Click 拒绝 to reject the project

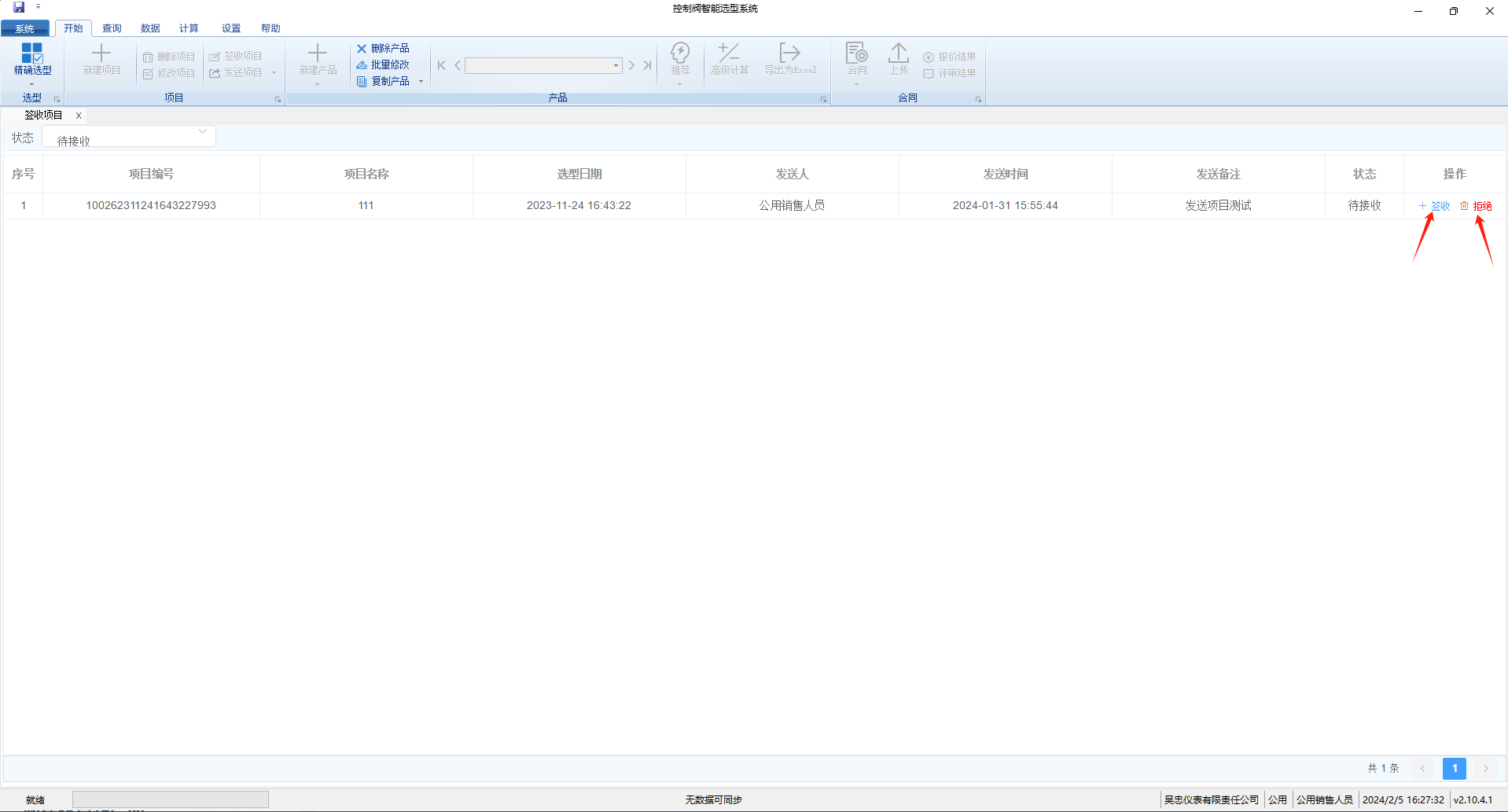coord(1477,206)
